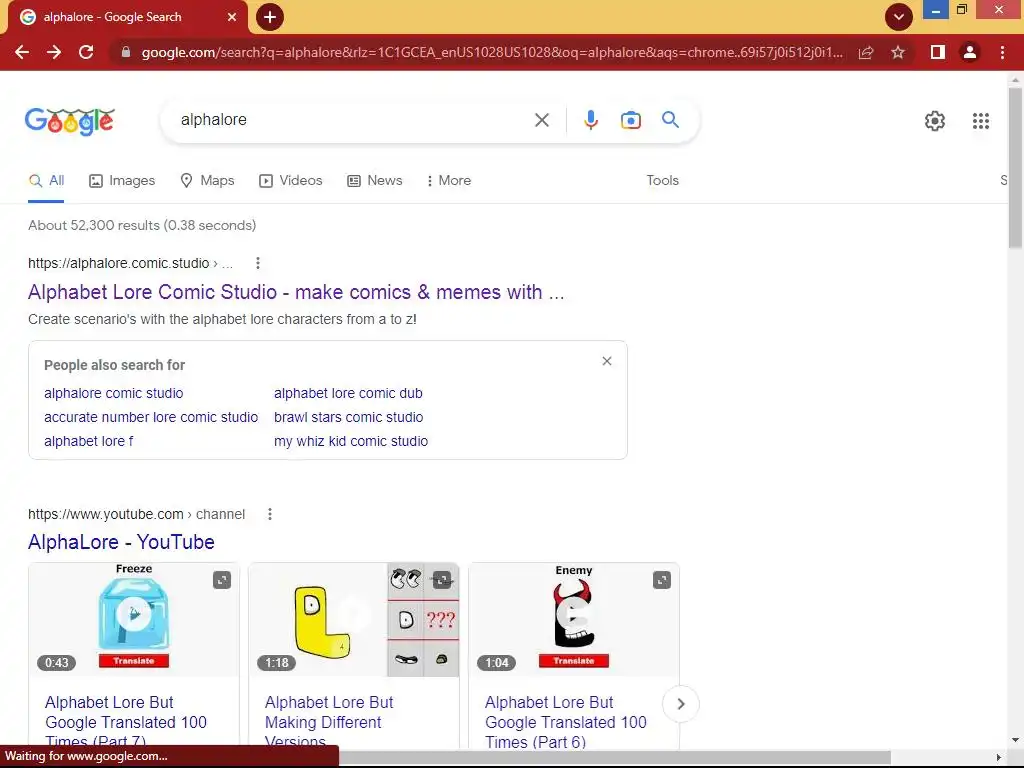1024x768 pixels.
Task: Expand the More search options
Action: 448,181
